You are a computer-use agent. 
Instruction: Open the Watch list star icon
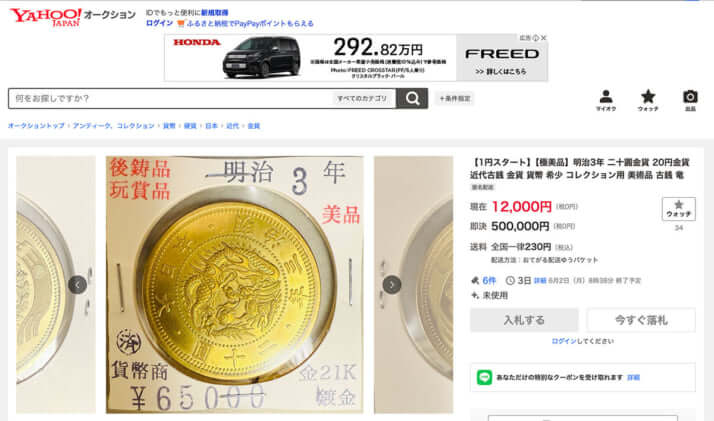pyautogui.click(x=648, y=100)
